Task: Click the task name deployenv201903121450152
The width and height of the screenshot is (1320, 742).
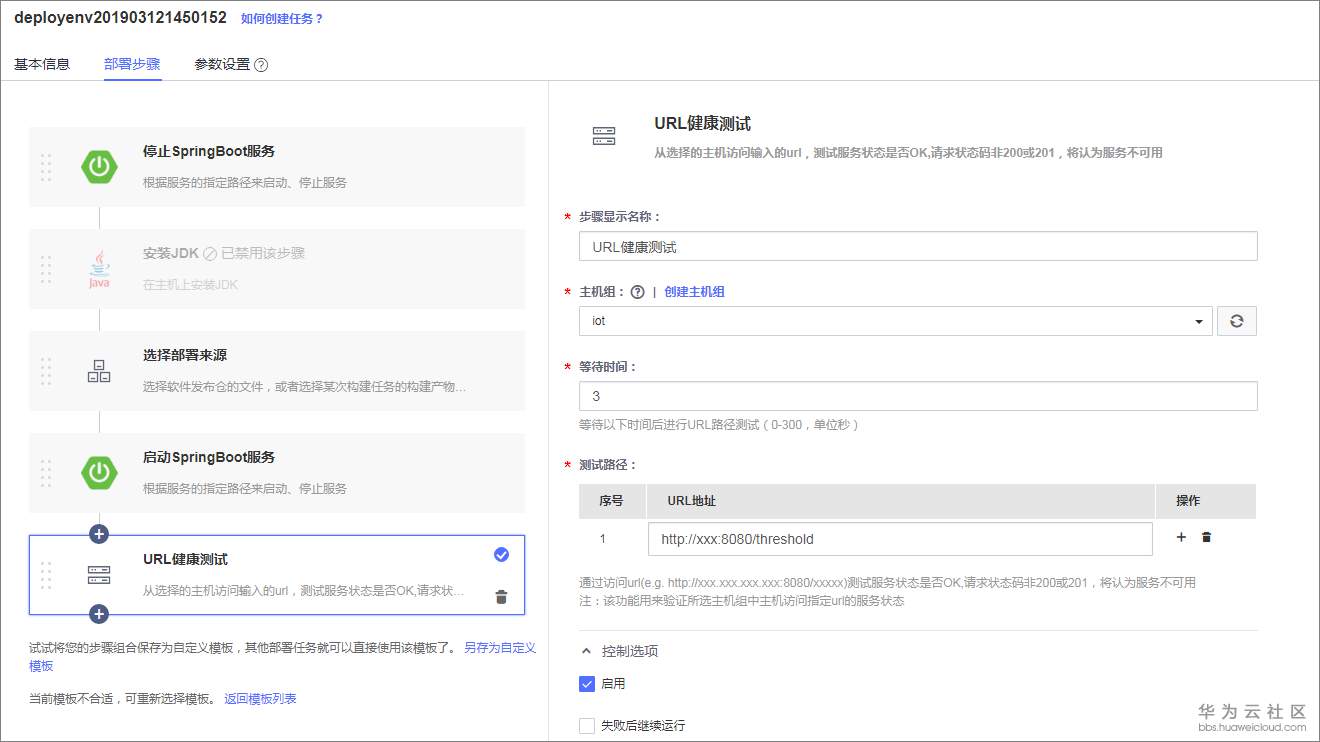Action: click(x=120, y=18)
